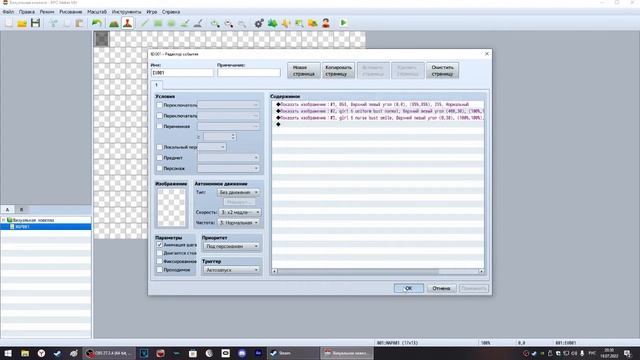
Task: Start Playtest with the green play icon
Action: (343, 23)
